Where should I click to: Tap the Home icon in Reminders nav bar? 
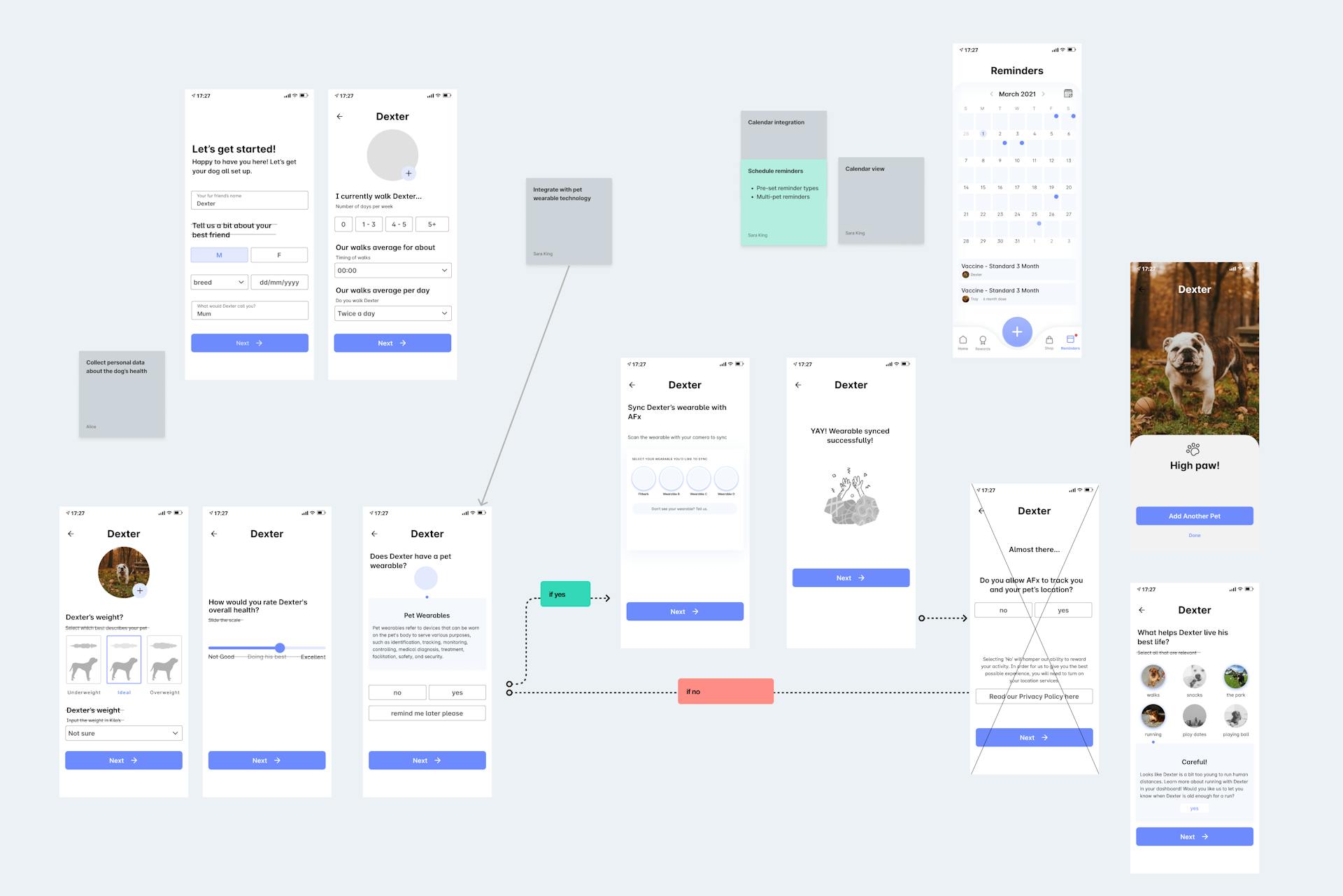click(963, 341)
